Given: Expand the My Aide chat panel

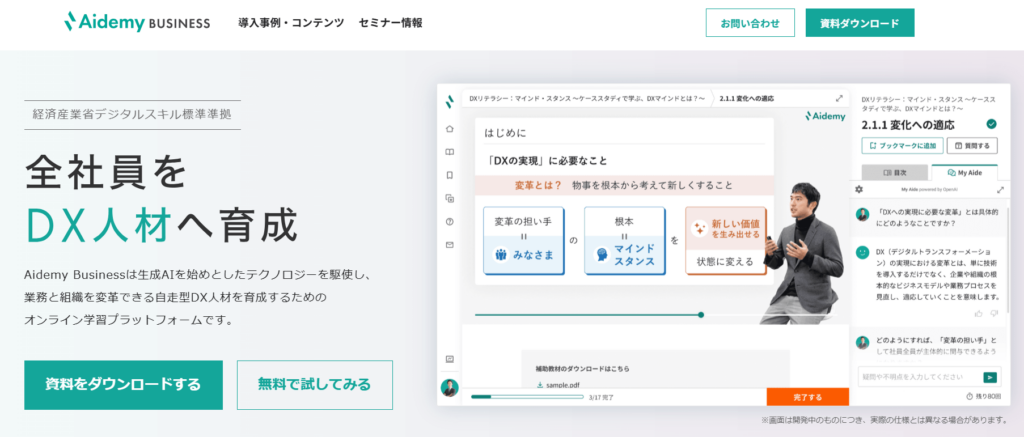Looking at the screenshot, I should coord(1000,189).
